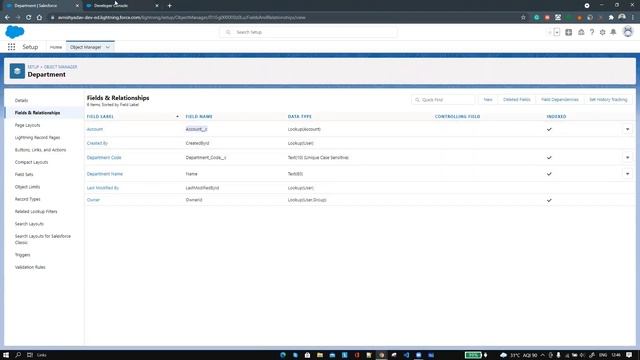Open the Created By field link
This screenshot has width=640, height=360.
tap(97, 143)
